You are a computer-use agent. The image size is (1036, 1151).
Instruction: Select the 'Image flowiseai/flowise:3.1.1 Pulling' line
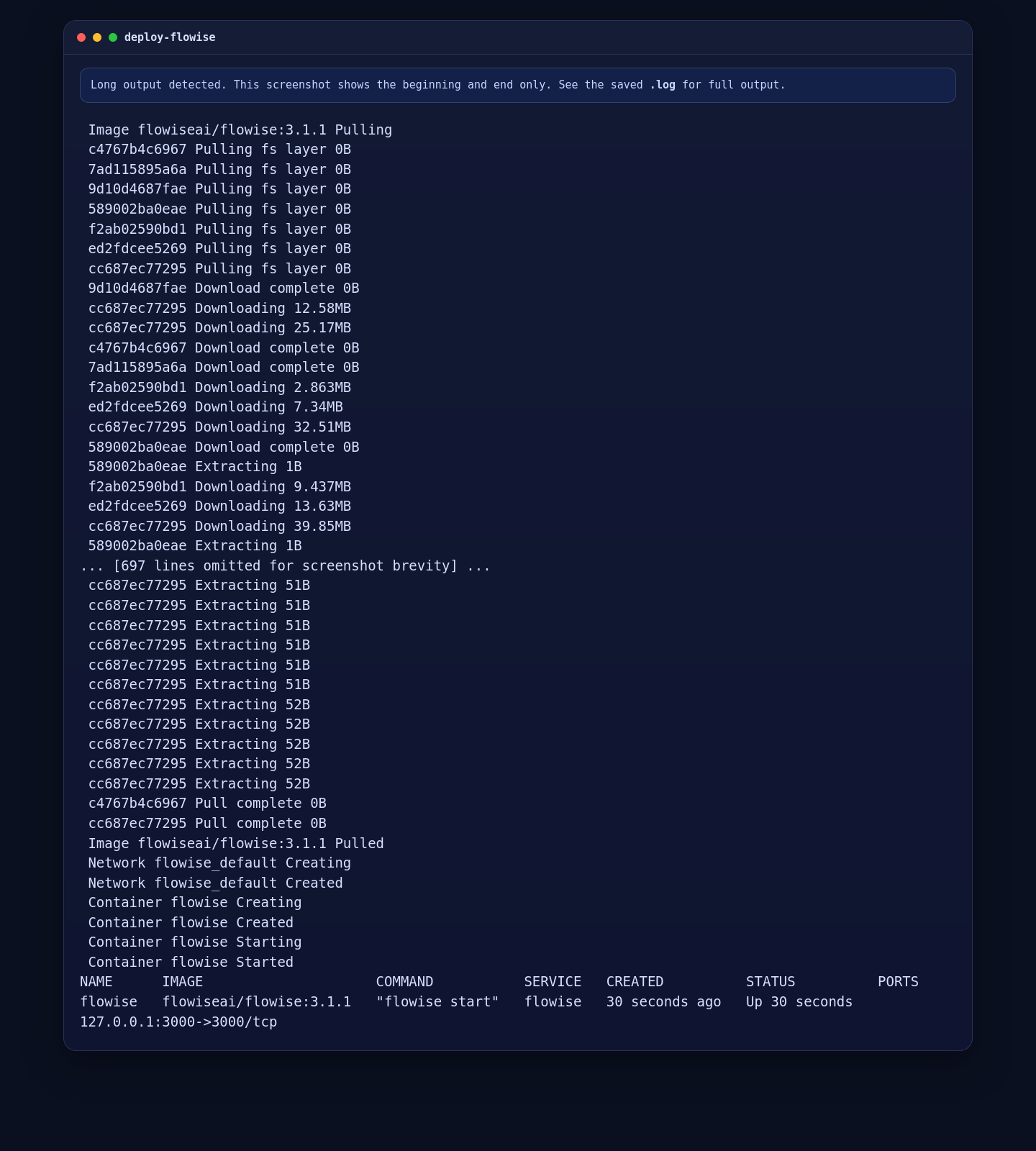click(240, 129)
